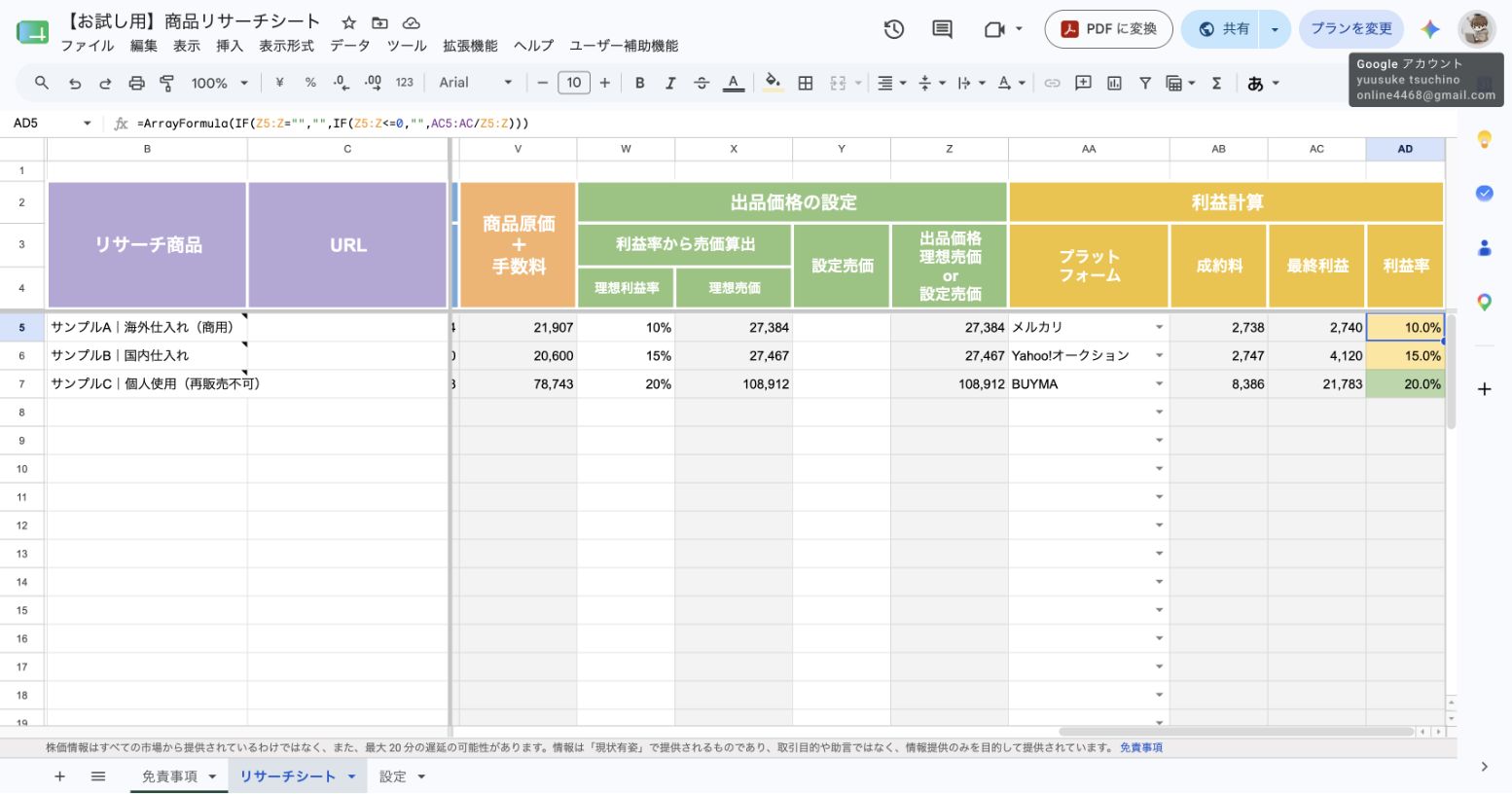Increase decimal places
Screen dimensions: 1512x794
pos(373,83)
